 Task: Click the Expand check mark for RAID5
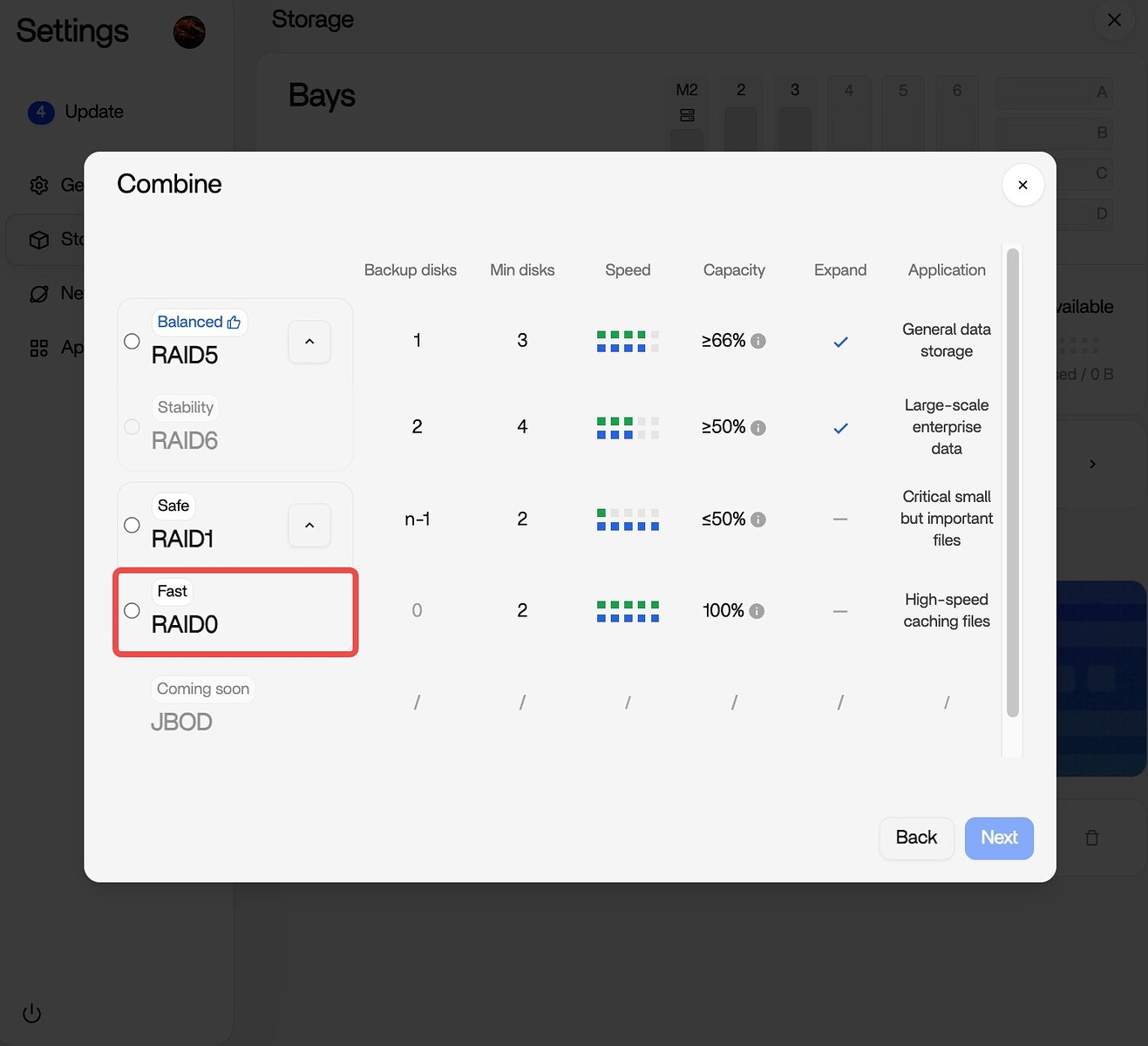coord(840,342)
